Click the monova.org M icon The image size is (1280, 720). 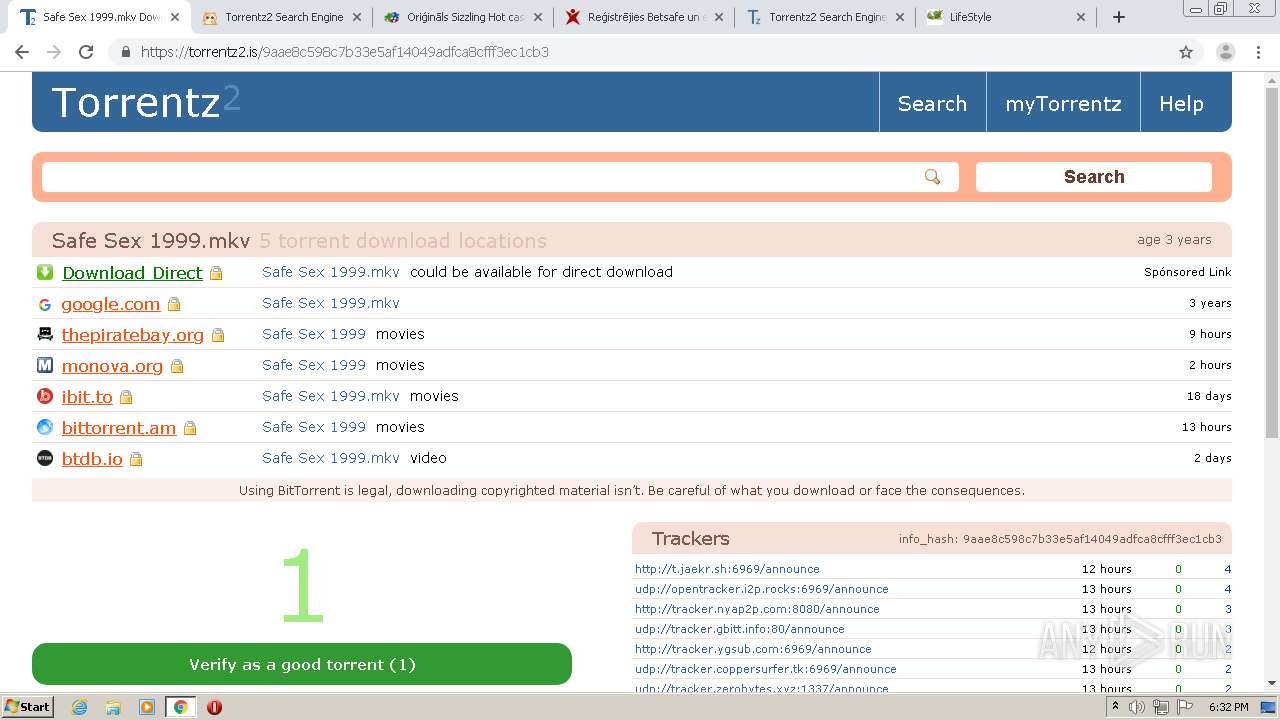(45, 366)
